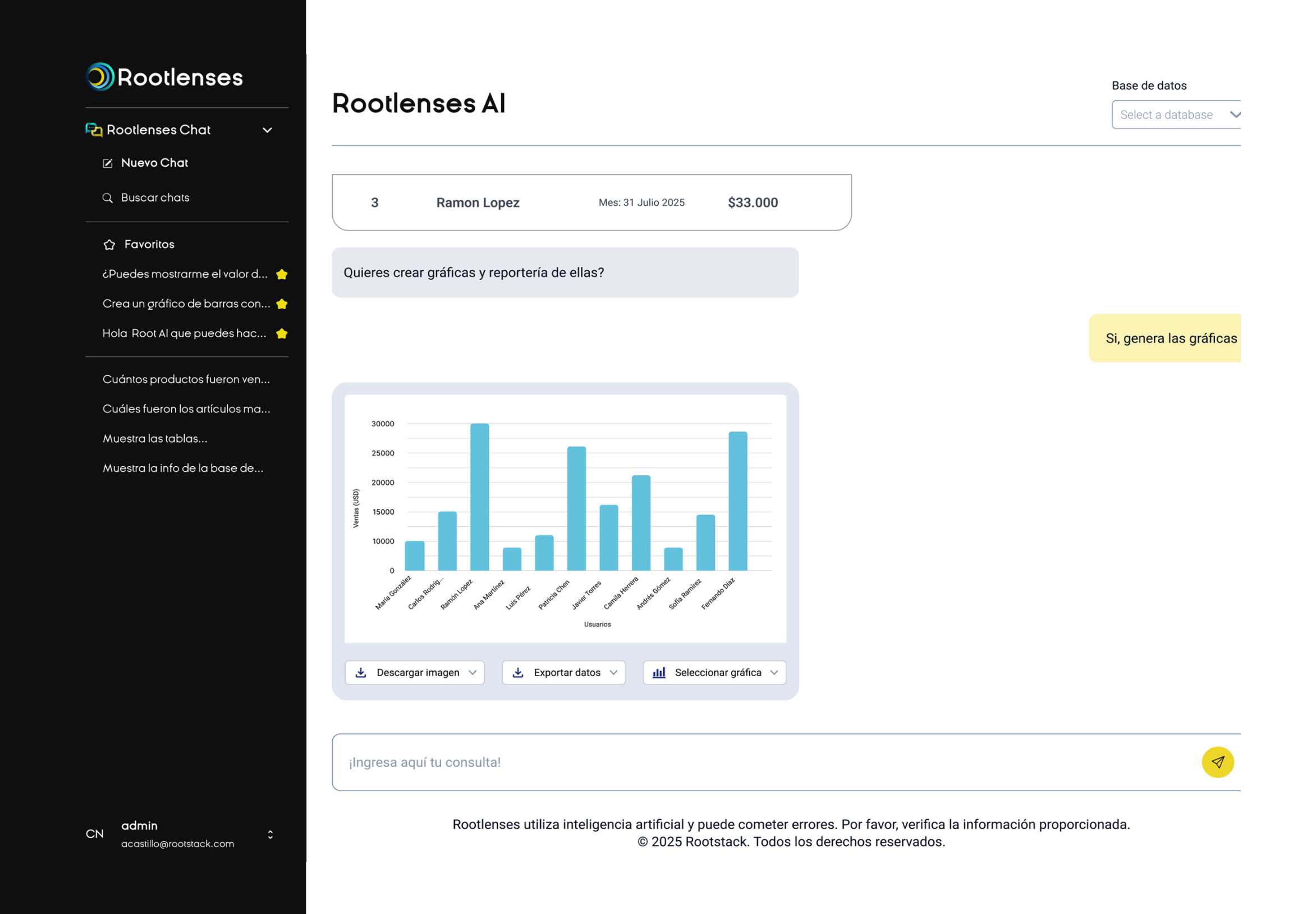Click the star icon next to Favoritos
Viewport: 1316px width, 914px height.
[x=109, y=244]
